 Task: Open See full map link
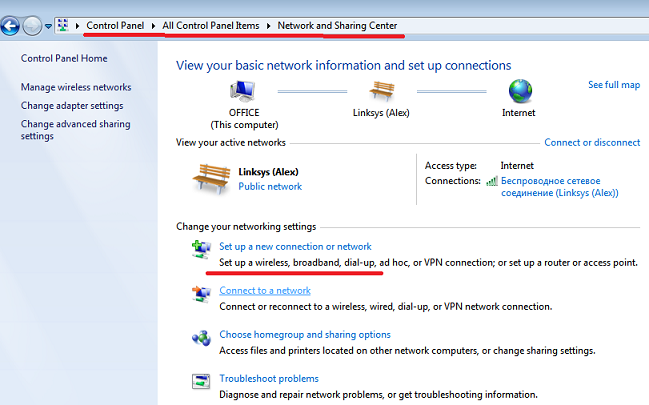point(614,85)
